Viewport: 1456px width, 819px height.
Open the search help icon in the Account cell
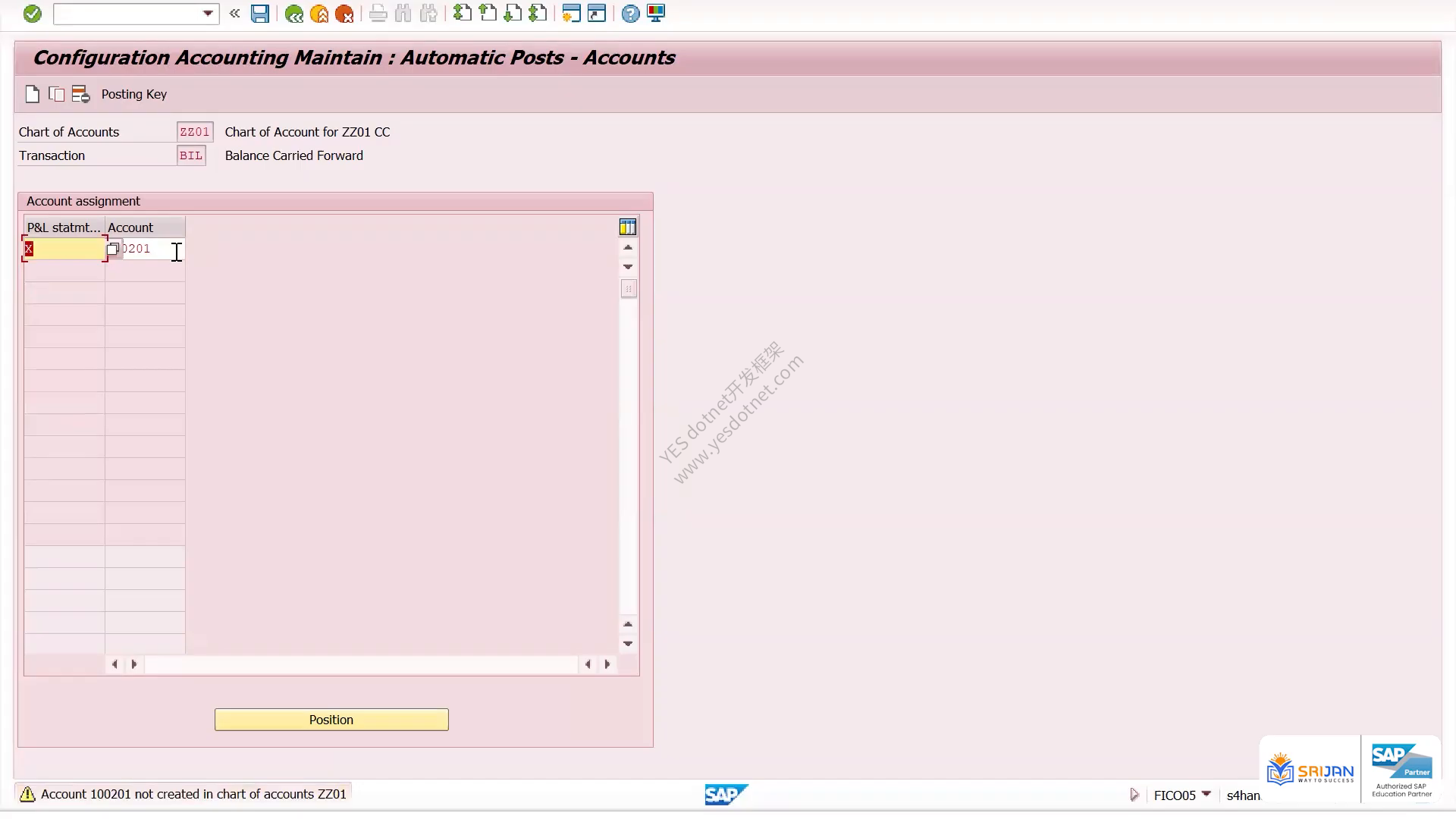coord(113,249)
